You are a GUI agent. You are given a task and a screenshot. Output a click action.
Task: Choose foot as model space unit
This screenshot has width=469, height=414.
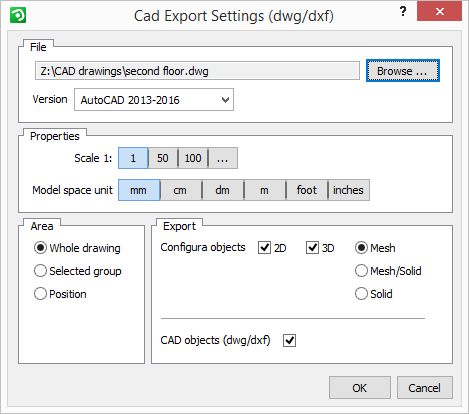306,190
